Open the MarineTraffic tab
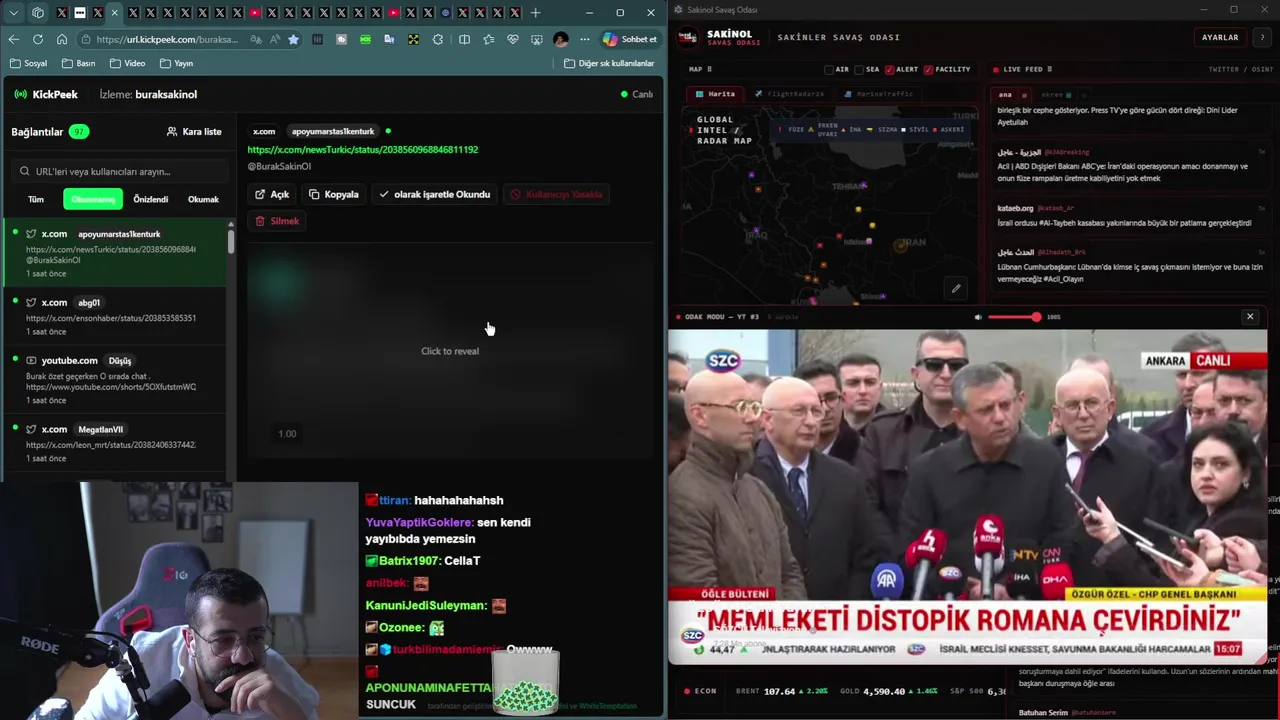The height and width of the screenshot is (720, 1280). [x=879, y=94]
